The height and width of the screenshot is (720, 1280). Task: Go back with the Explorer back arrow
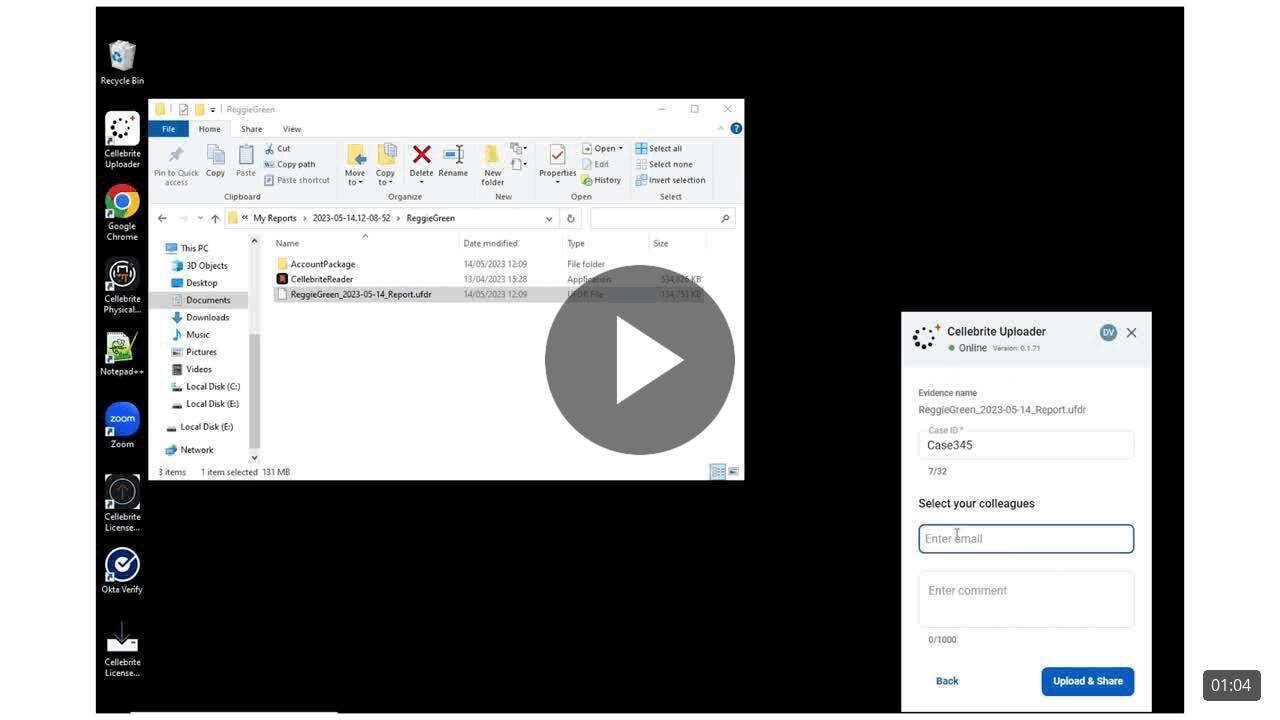click(x=162, y=218)
